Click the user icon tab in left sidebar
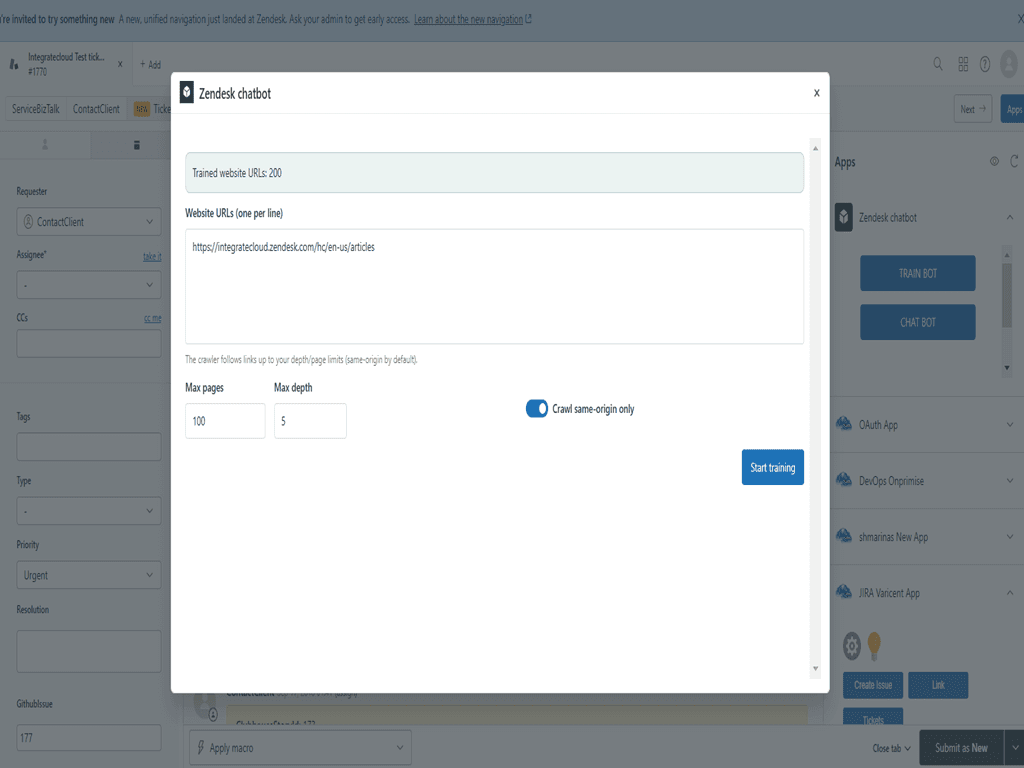The height and width of the screenshot is (768, 1024). (45, 144)
